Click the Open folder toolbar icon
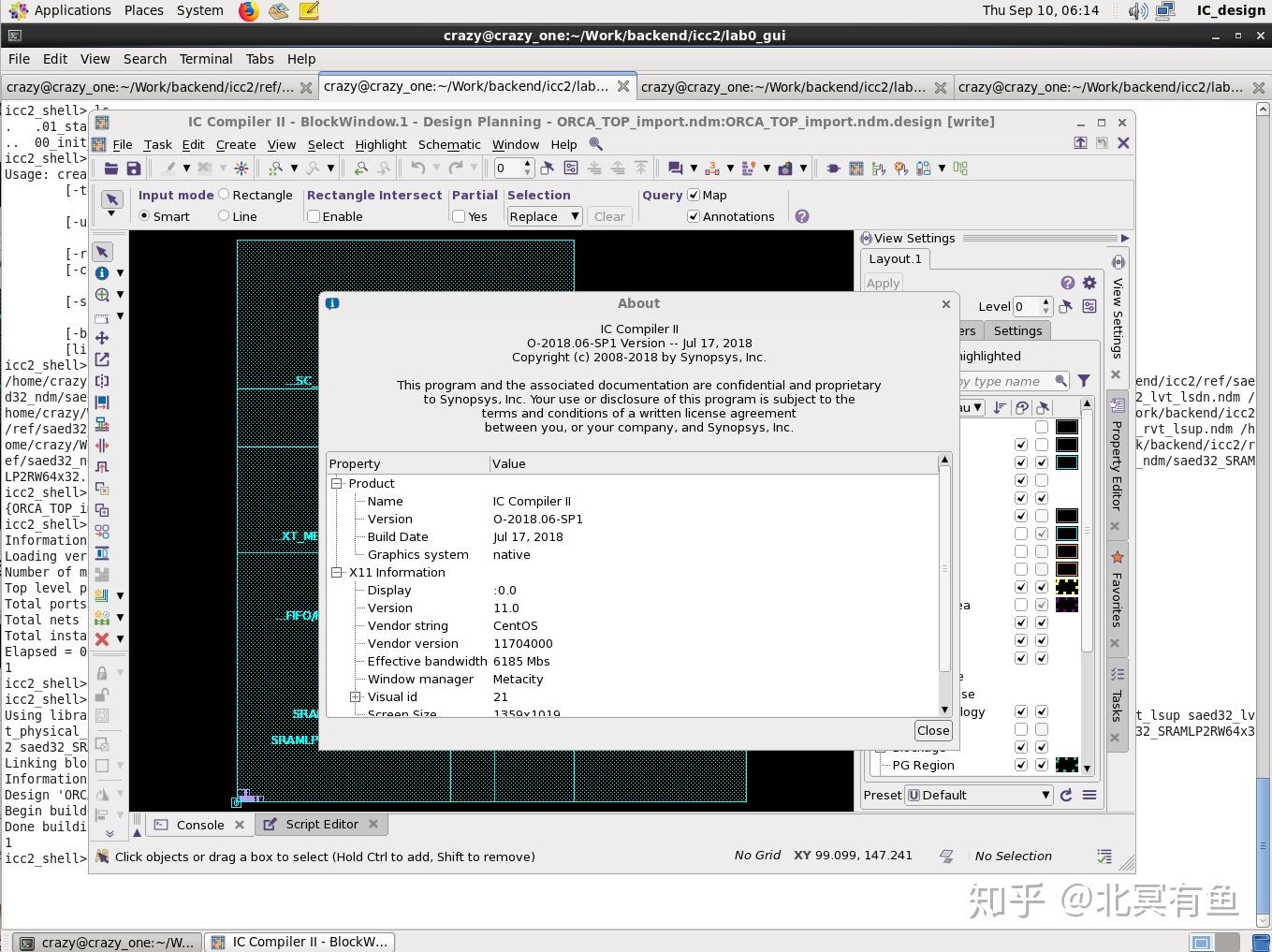This screenshot has height=952, width=1272. (x=111, y=168)
